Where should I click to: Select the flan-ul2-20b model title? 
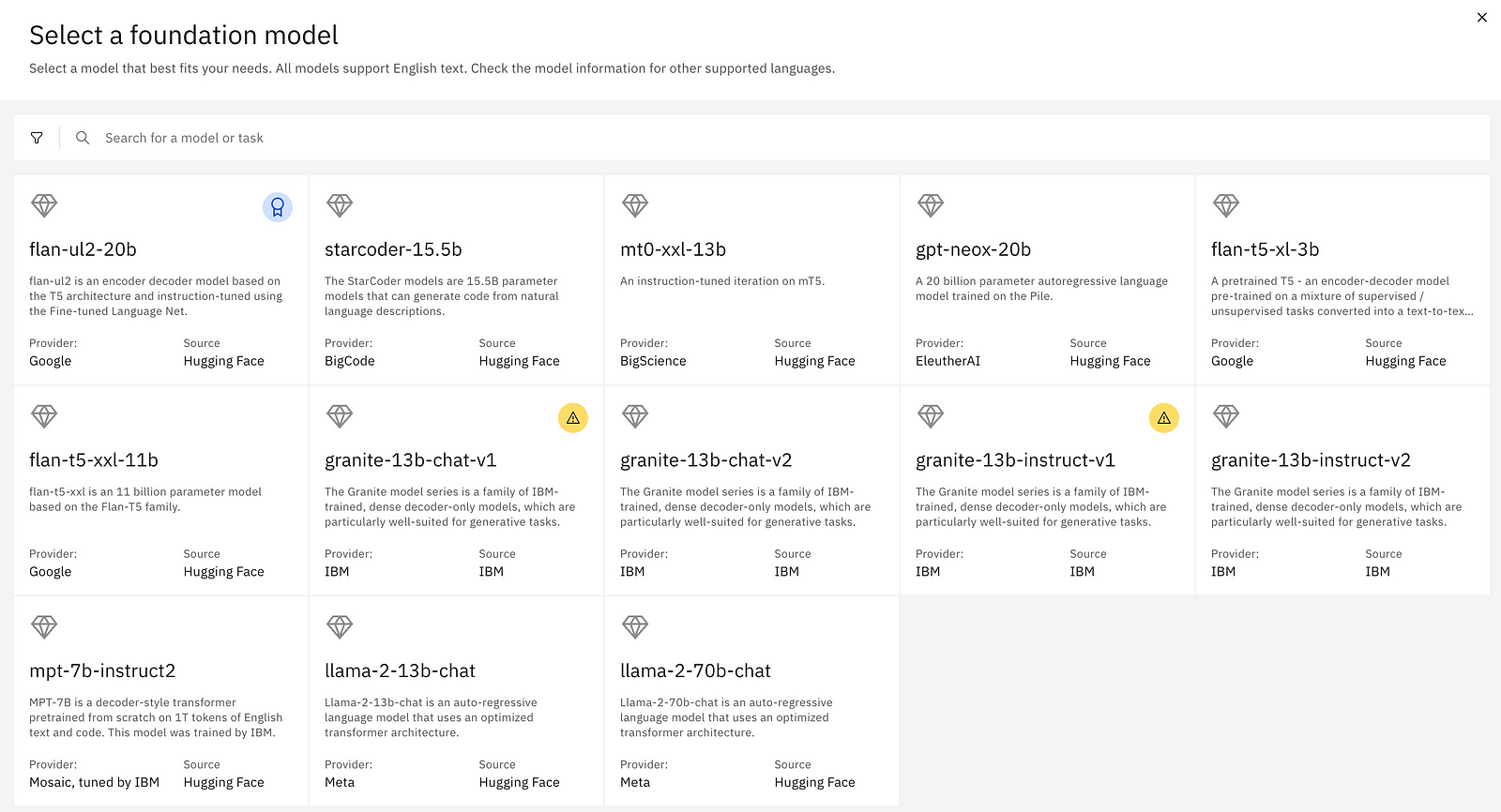[83, 249]
